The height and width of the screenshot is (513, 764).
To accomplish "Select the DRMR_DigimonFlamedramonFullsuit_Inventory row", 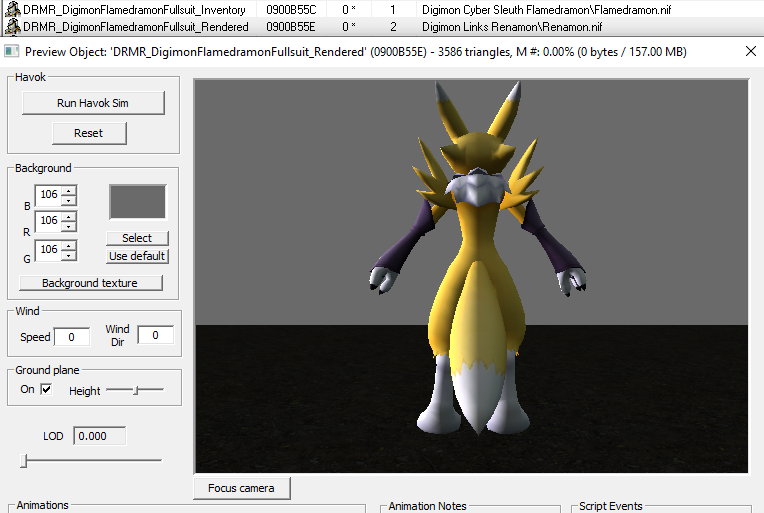I will tap(382, 9).
